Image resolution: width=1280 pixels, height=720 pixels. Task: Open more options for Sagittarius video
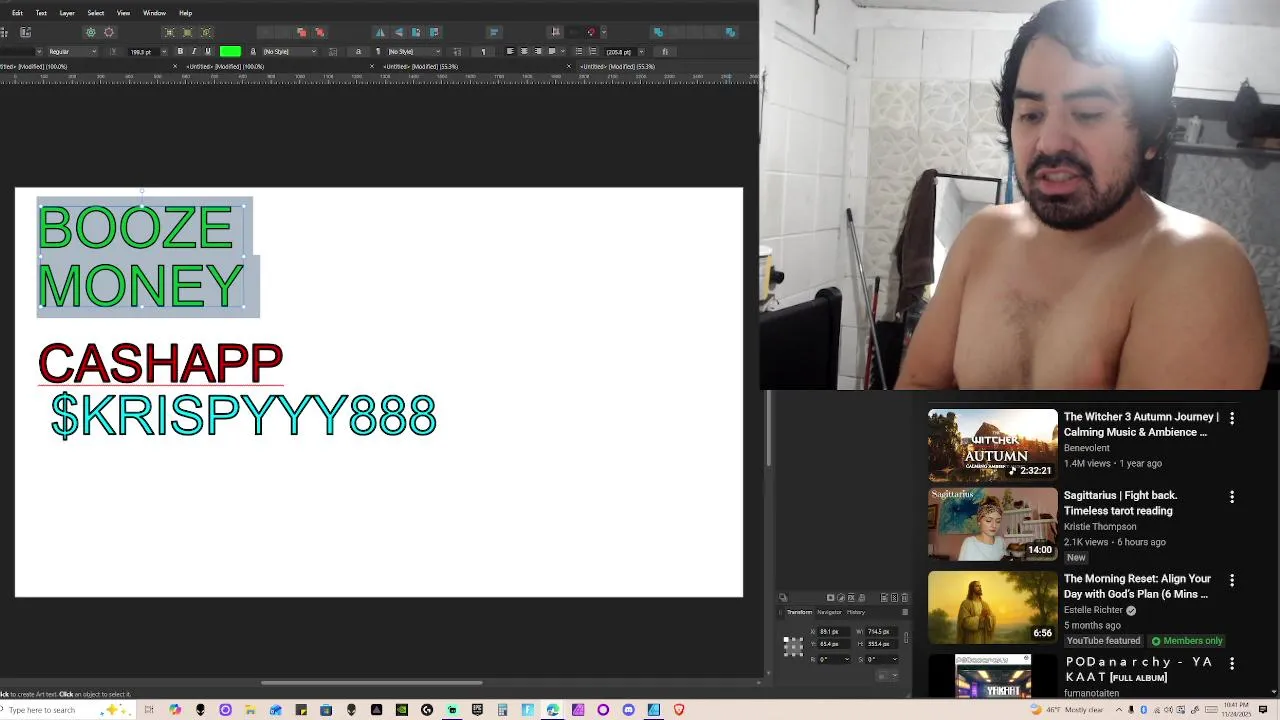(x=1232, y=497)
